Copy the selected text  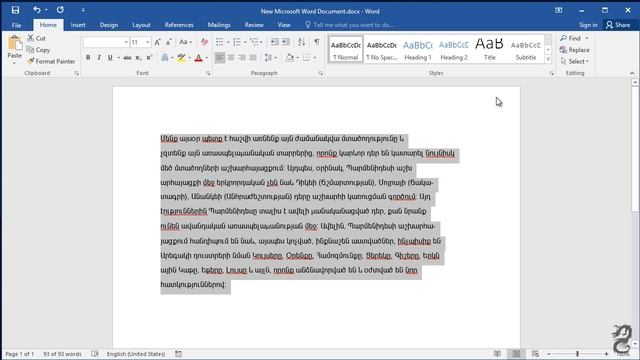[x=38, y=50]
